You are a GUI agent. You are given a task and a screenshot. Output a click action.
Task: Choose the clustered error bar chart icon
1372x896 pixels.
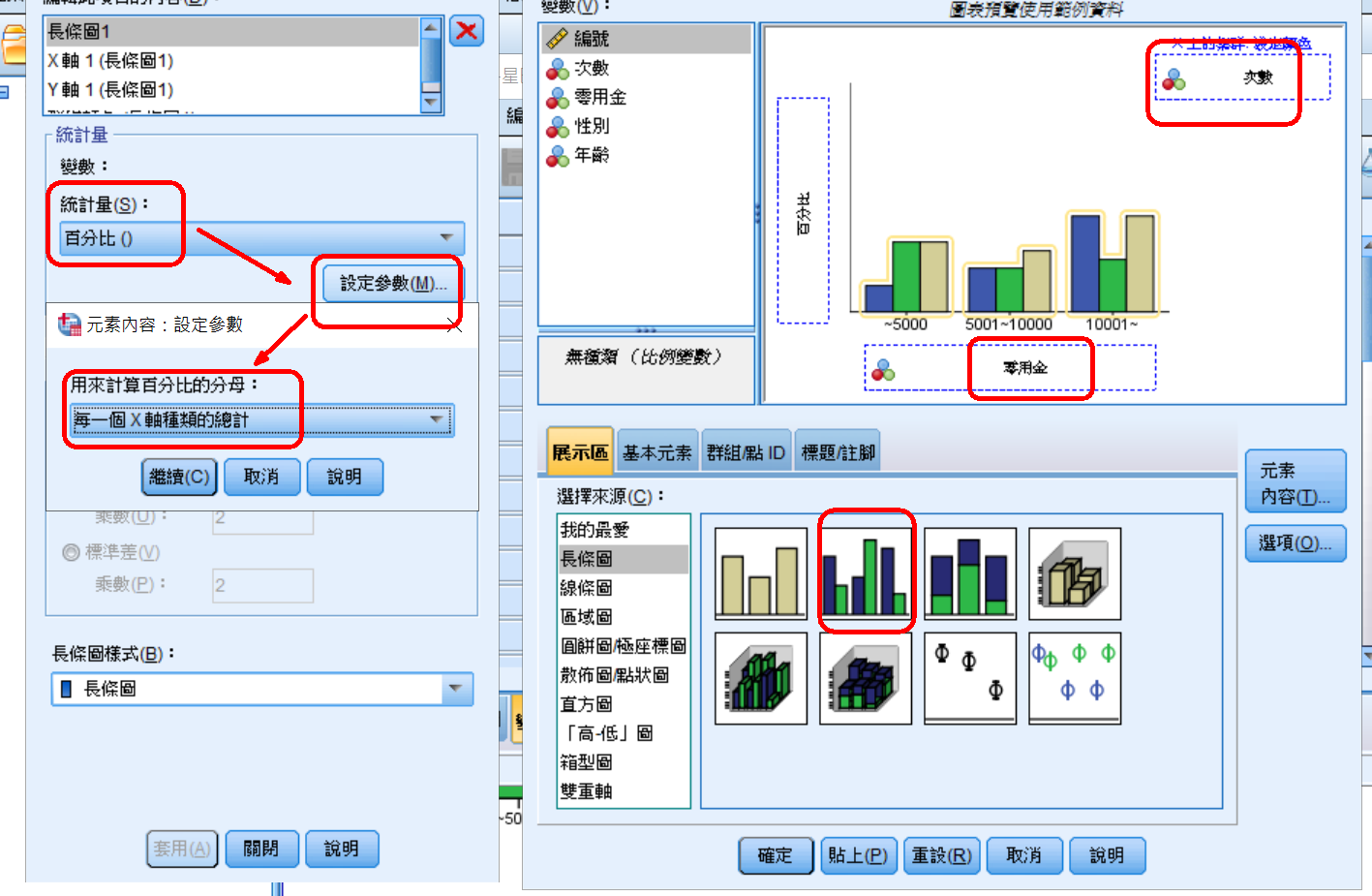[1074, 678]
